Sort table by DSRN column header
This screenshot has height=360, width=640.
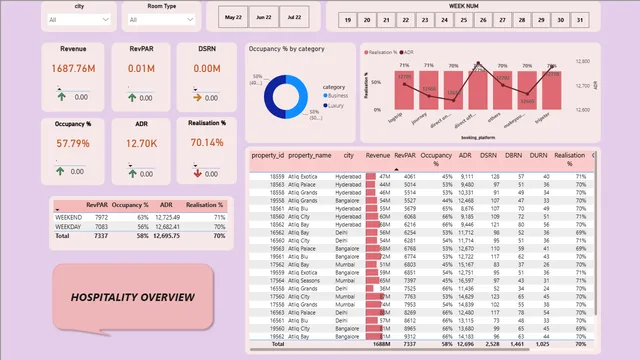pos(488,156)
